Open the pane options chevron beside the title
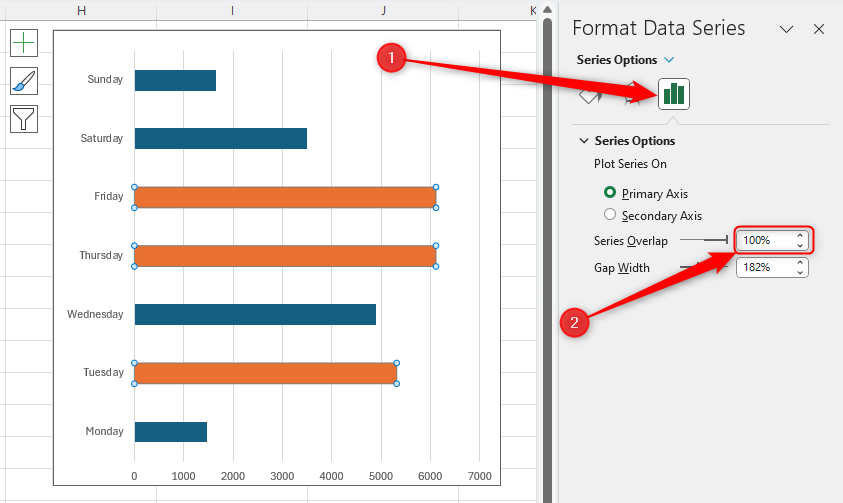 (787, 29)
